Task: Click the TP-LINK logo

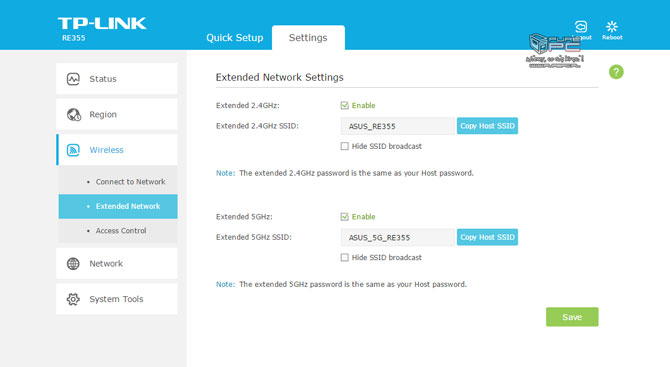Action: (x=102, y=23)
